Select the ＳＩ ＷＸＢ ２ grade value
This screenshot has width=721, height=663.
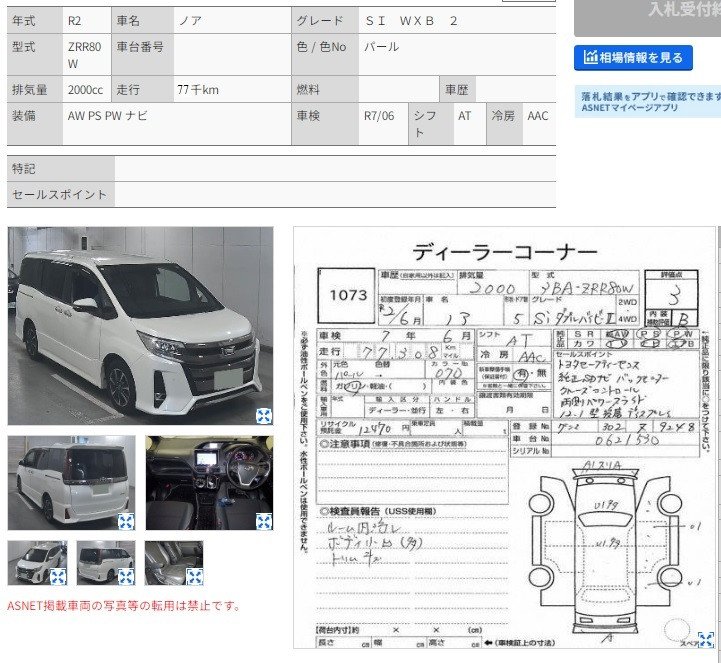[411, 21]
